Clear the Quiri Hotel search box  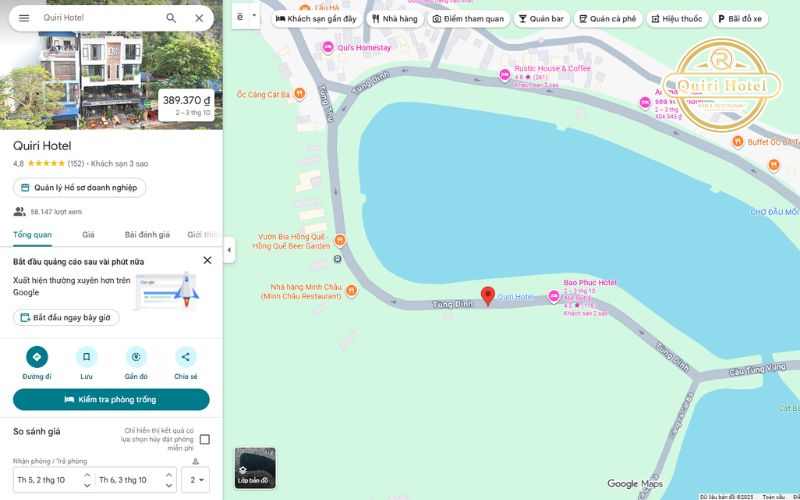click(x=199, y=18)
